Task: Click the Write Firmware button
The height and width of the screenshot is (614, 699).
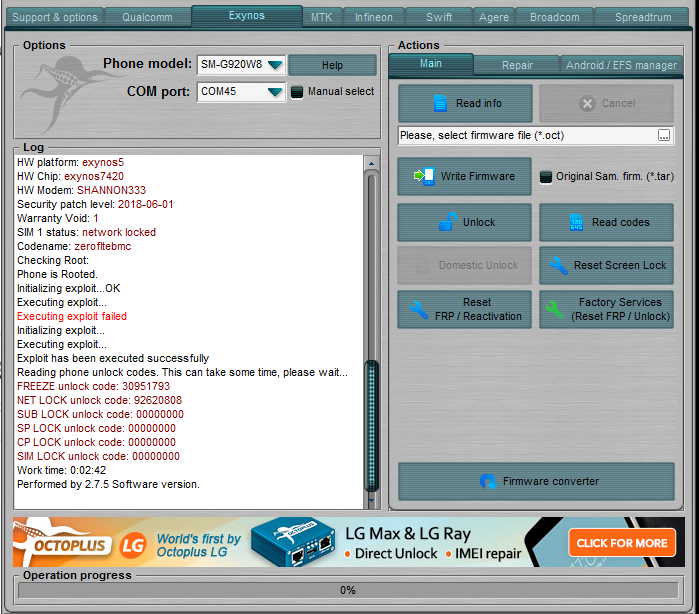Action: [x=465, y=176]
